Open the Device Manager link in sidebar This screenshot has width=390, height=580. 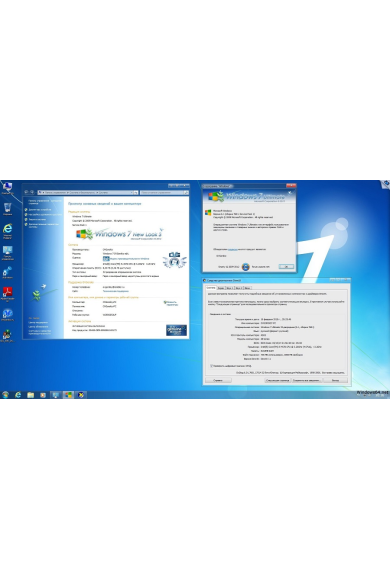pyautogui.click(x=40, y=209)
